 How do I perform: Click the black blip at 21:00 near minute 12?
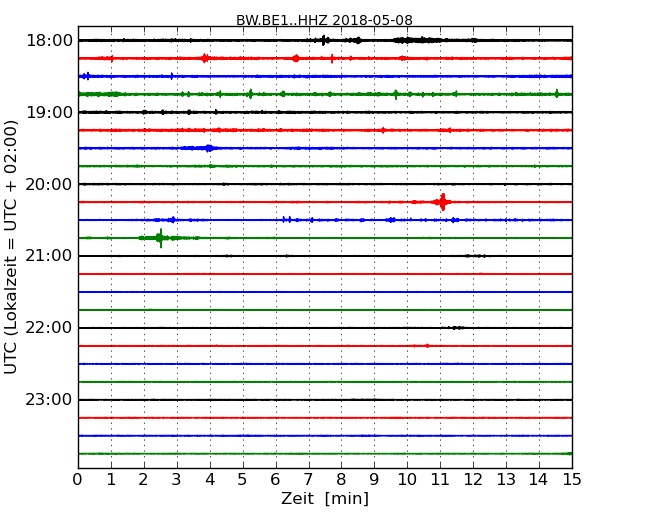click(x=475, y=256)
